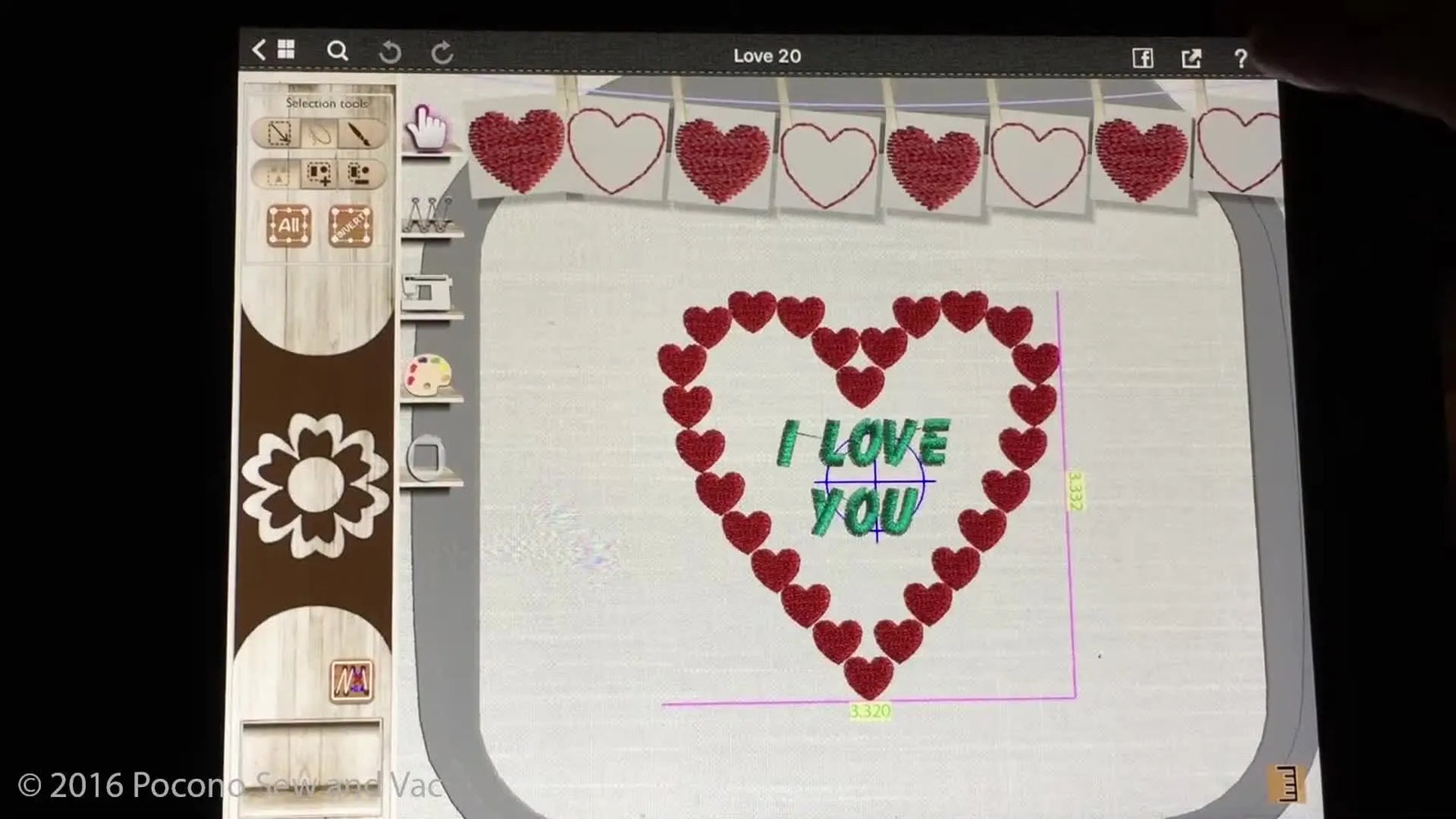
Task: Undo the last action
Action: pos(390,52)
